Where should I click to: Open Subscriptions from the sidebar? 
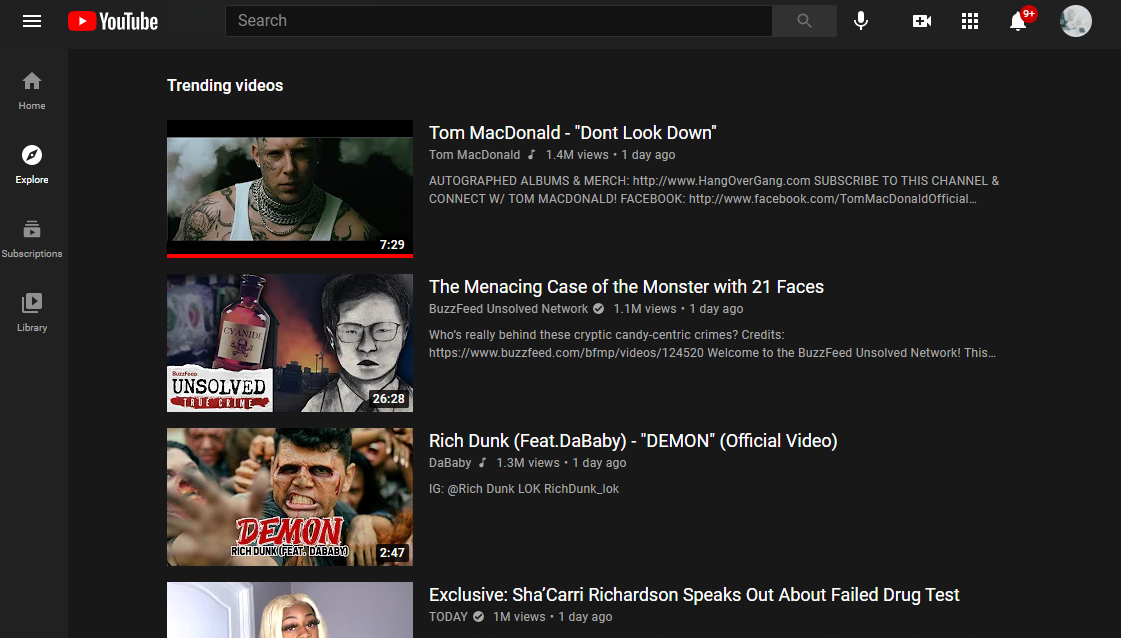click(32, 238)
